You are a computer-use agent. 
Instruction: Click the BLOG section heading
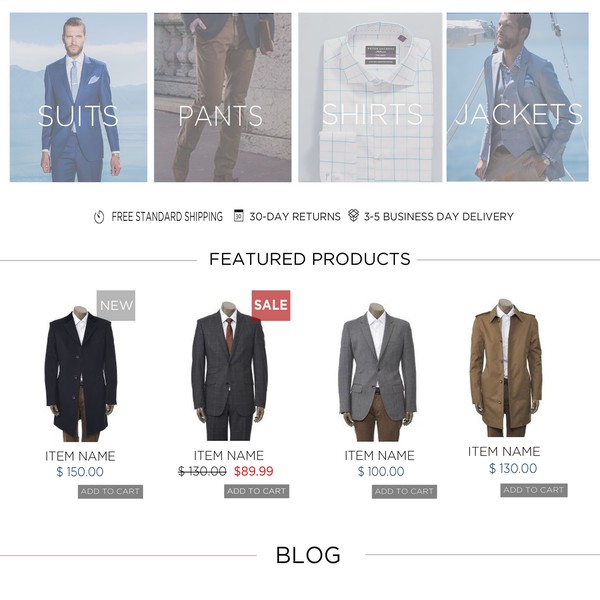coord(308,555)
